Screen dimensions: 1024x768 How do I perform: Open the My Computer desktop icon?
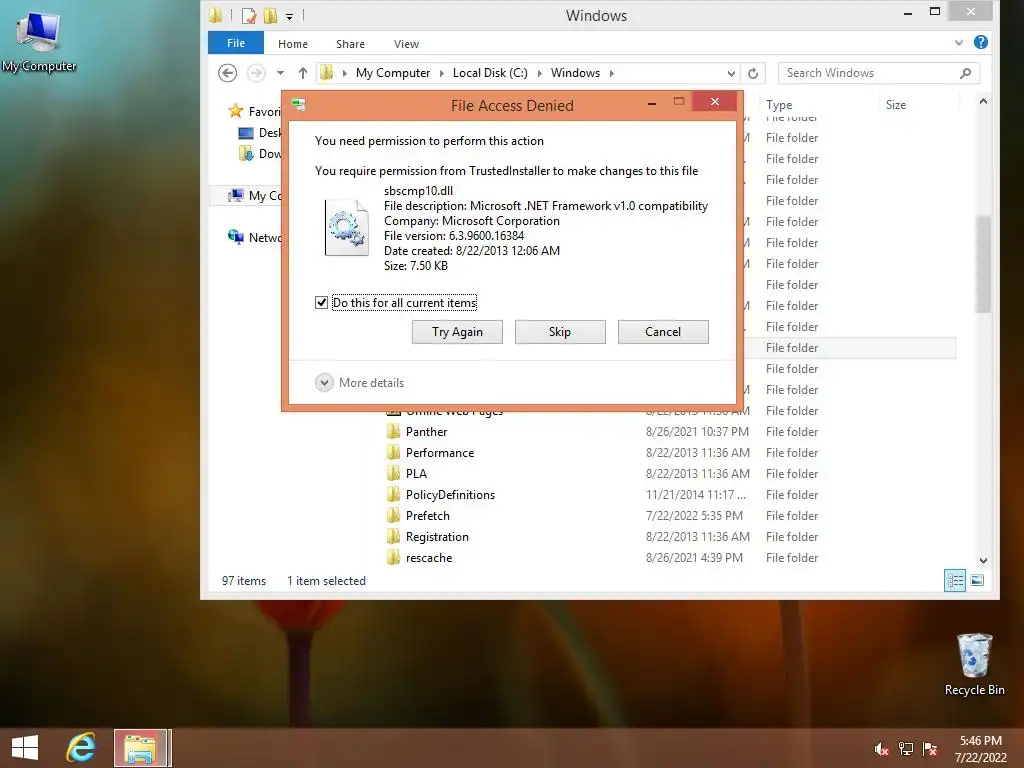(39, 42)
